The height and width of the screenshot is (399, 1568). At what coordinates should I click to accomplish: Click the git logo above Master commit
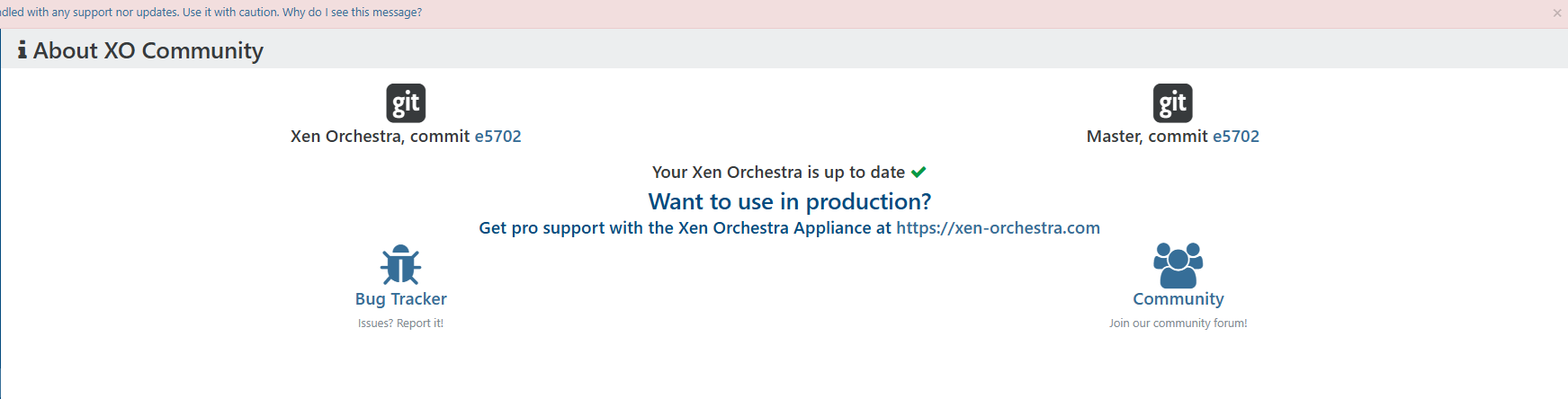[1173, 103]
